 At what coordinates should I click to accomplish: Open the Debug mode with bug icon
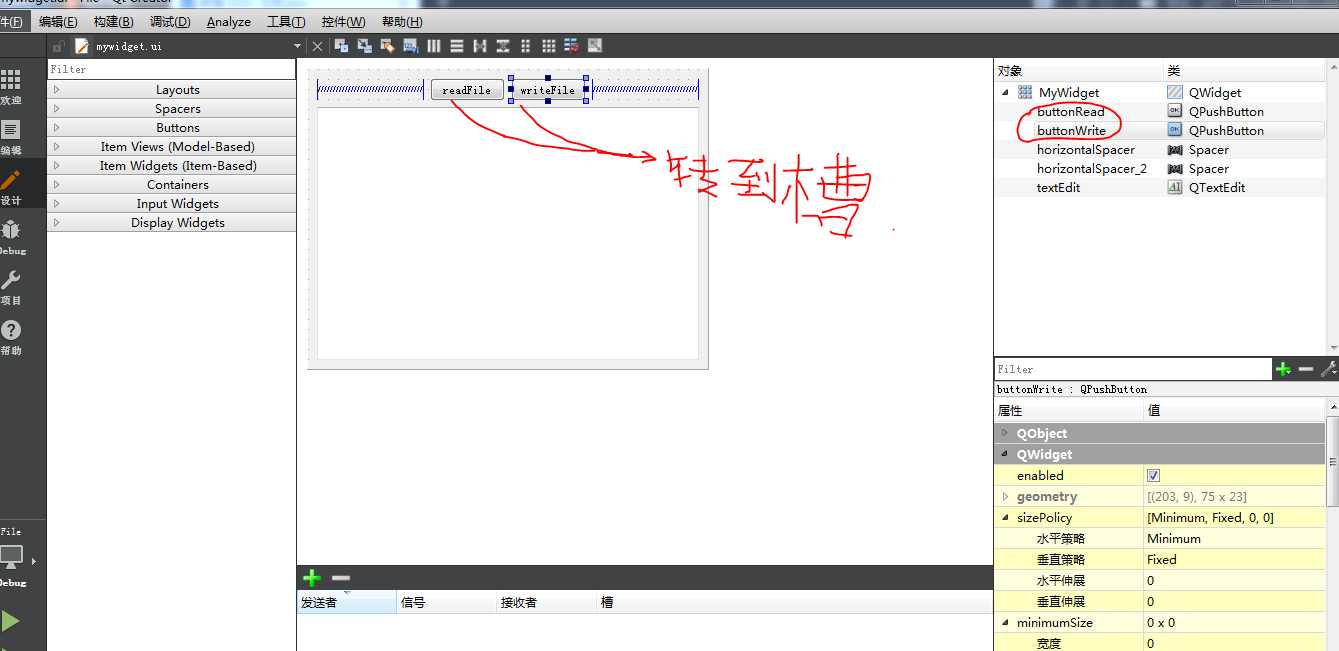tap(11, 237)
